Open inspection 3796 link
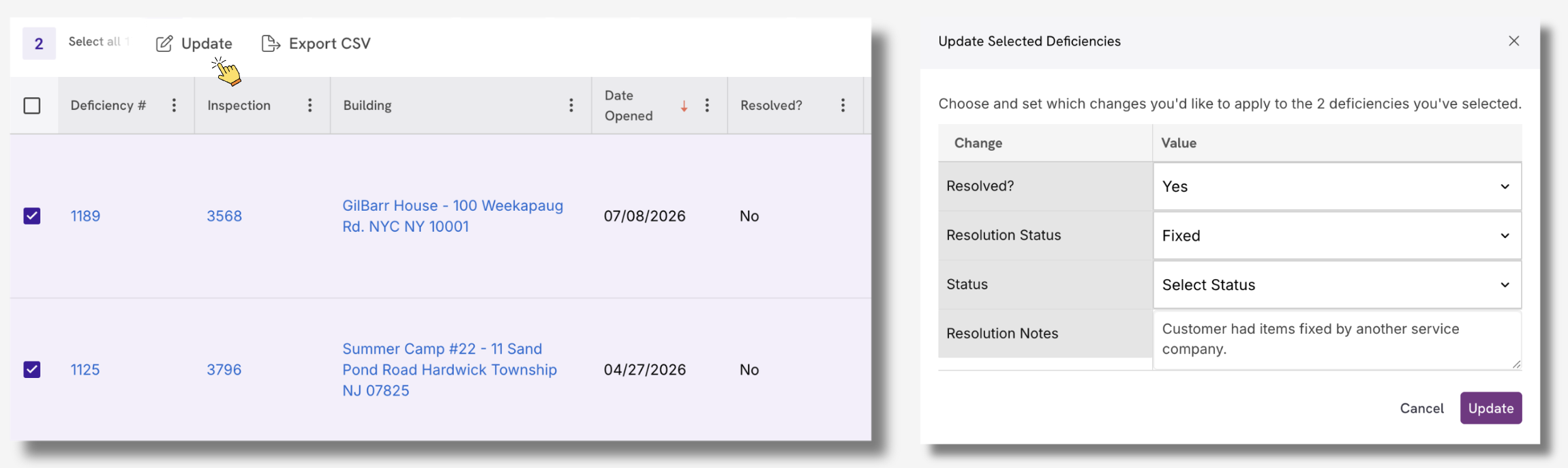Screen dimensions: 1568x468 tap(224, 370)
